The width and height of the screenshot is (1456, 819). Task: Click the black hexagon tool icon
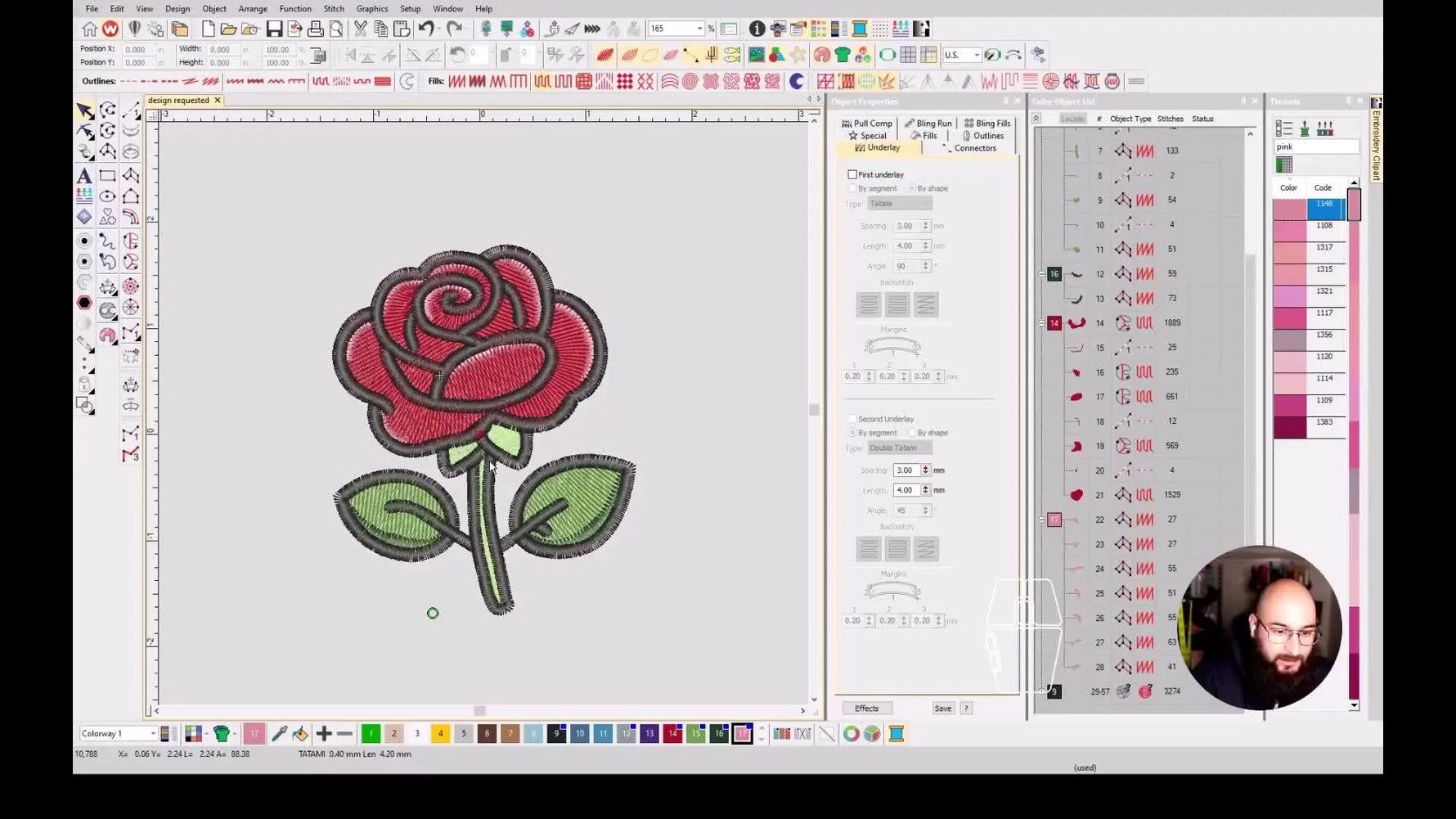84,303
